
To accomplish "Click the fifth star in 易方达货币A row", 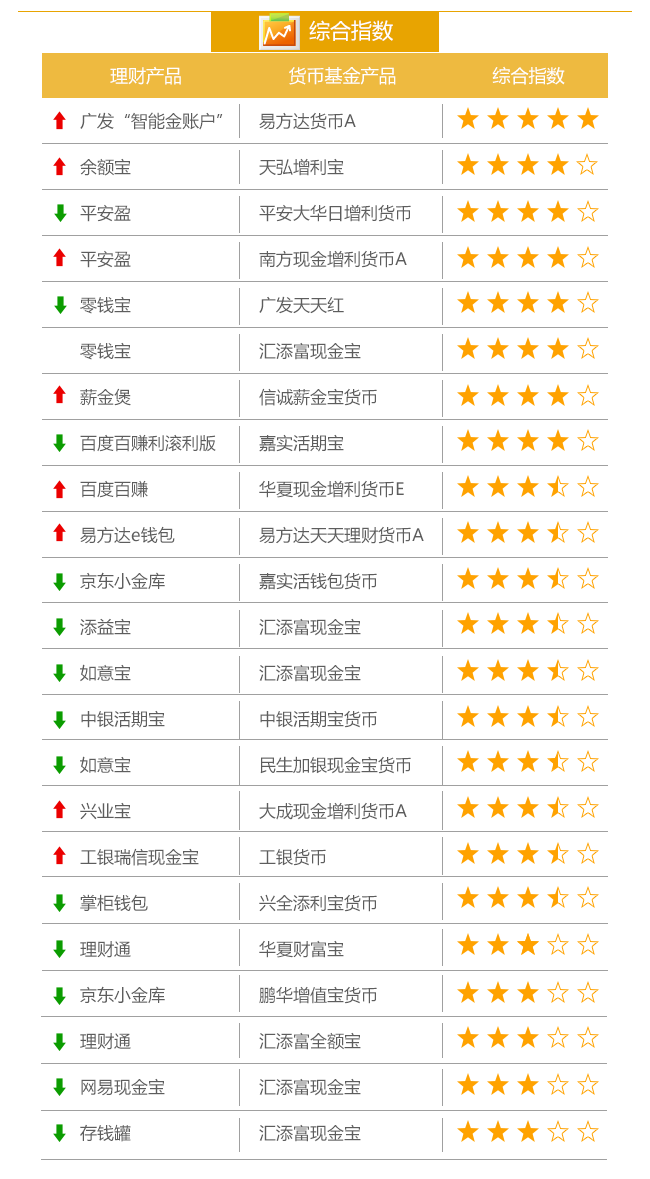I will 588,119.
